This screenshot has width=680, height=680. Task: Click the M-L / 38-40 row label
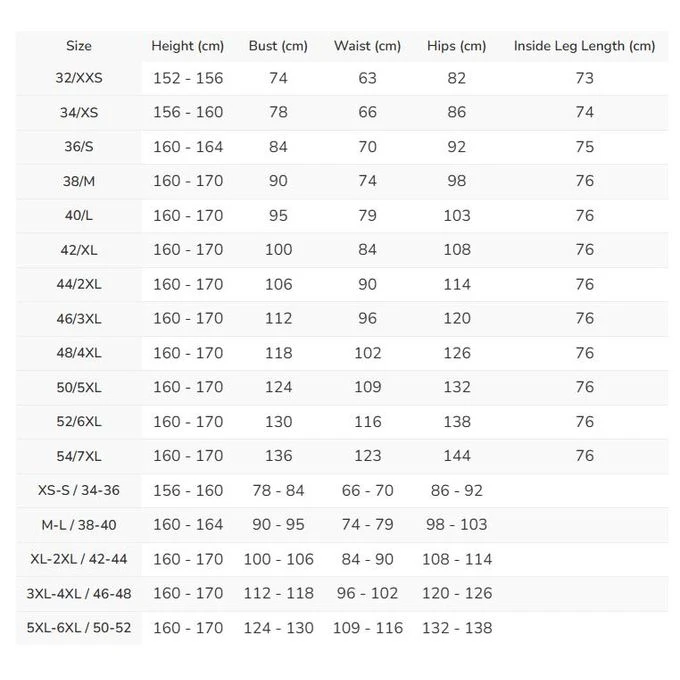[79, 525]
